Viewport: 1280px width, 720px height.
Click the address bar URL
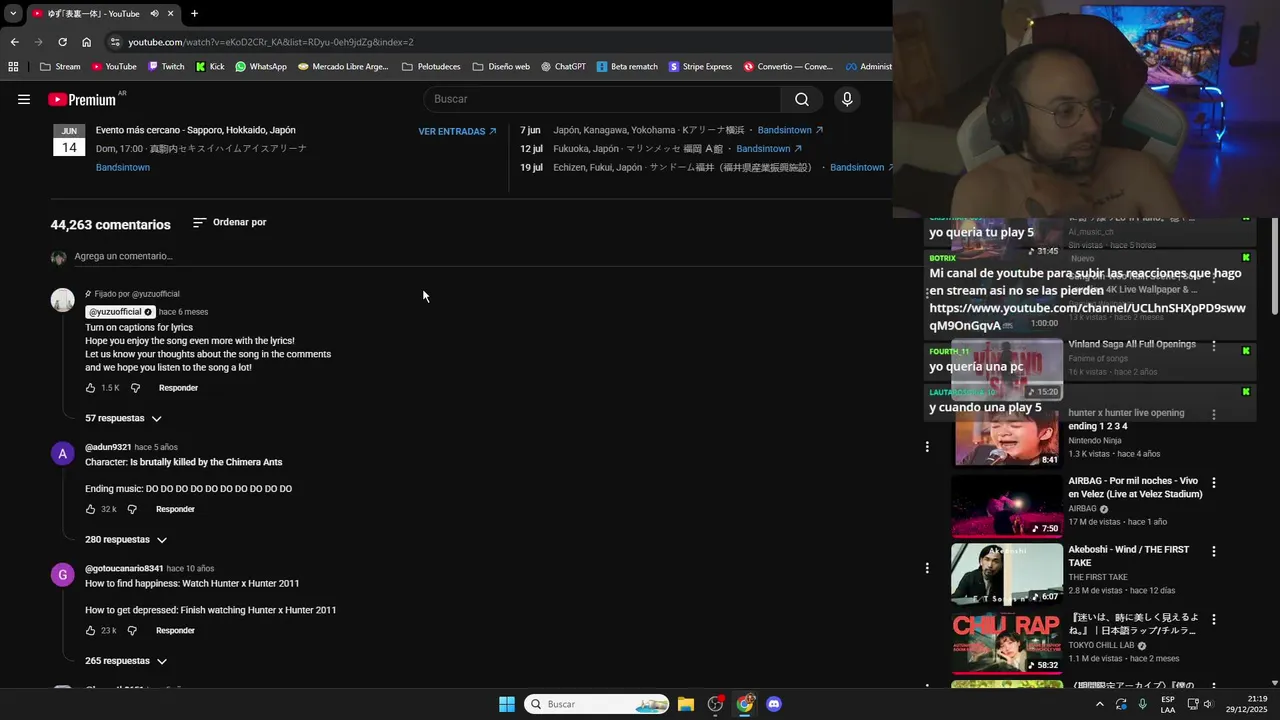tap(271, 42)
